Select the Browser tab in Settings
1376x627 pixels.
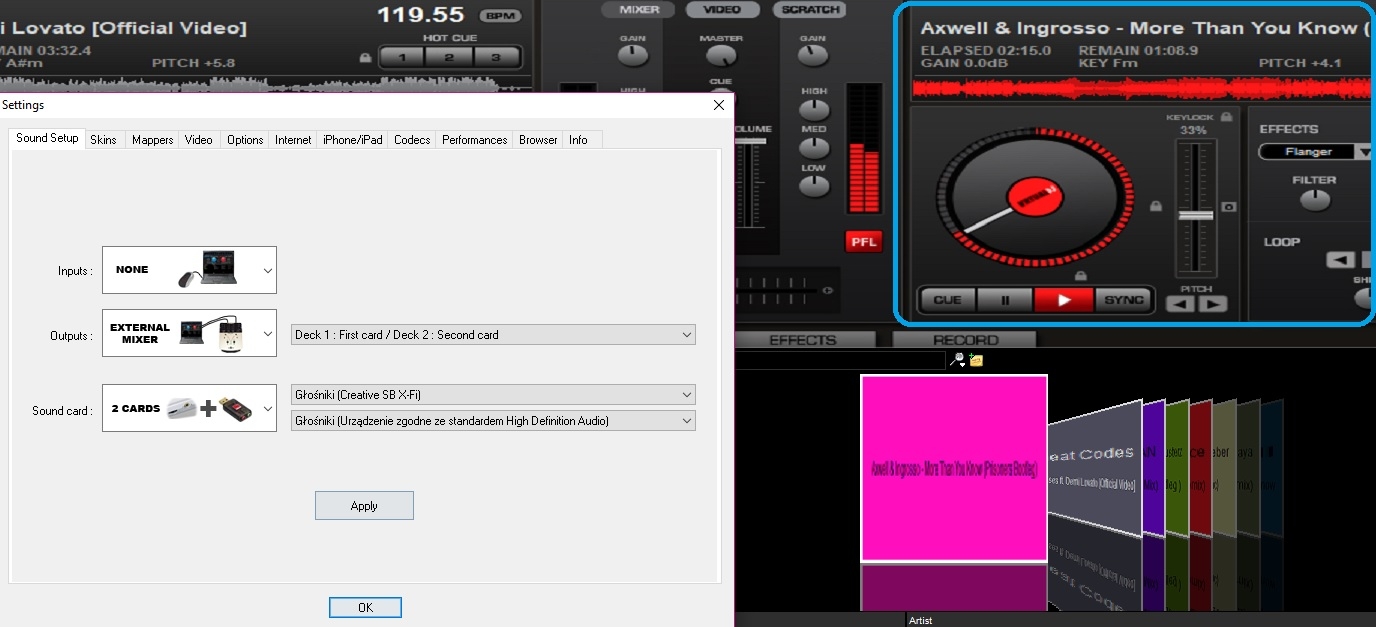[x=538, y=140]
